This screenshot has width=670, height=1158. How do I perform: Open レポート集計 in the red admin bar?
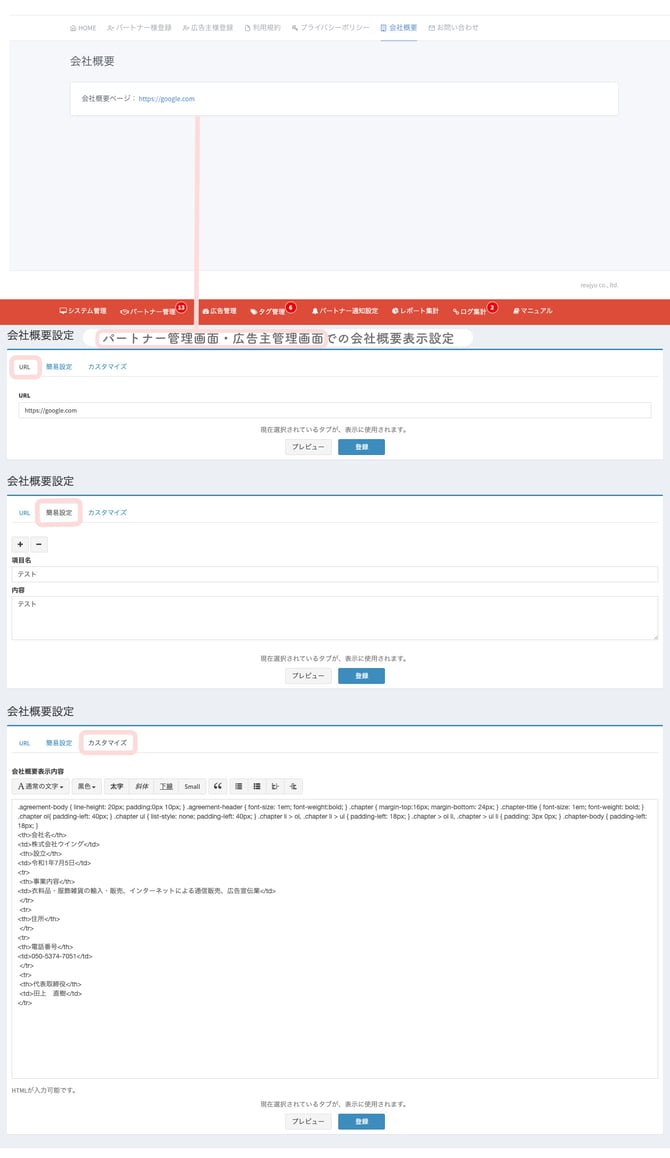[x=415, y=311]
